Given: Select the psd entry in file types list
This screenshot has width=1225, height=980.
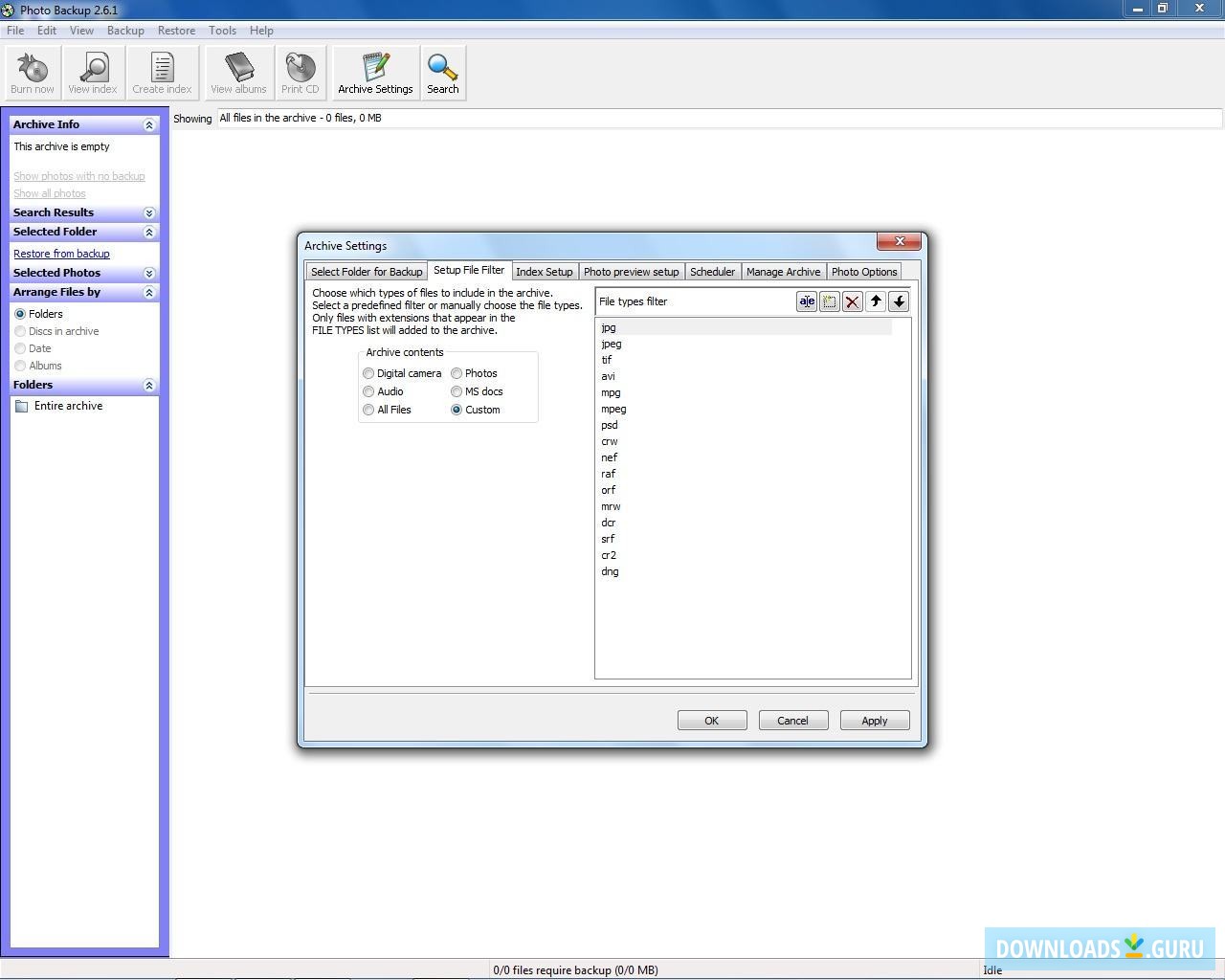Looking at the screenshot, I should (x=610, y=425).
